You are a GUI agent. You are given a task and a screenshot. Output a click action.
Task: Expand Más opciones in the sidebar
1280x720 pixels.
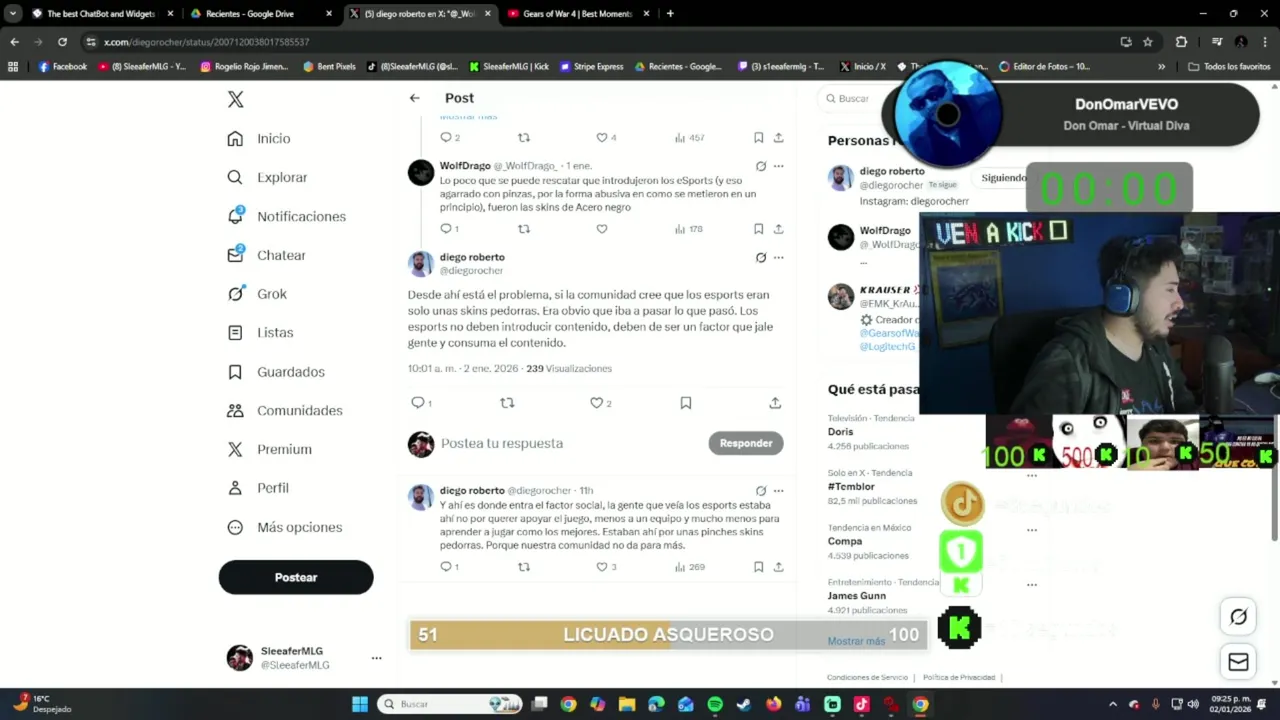(284, 527)
